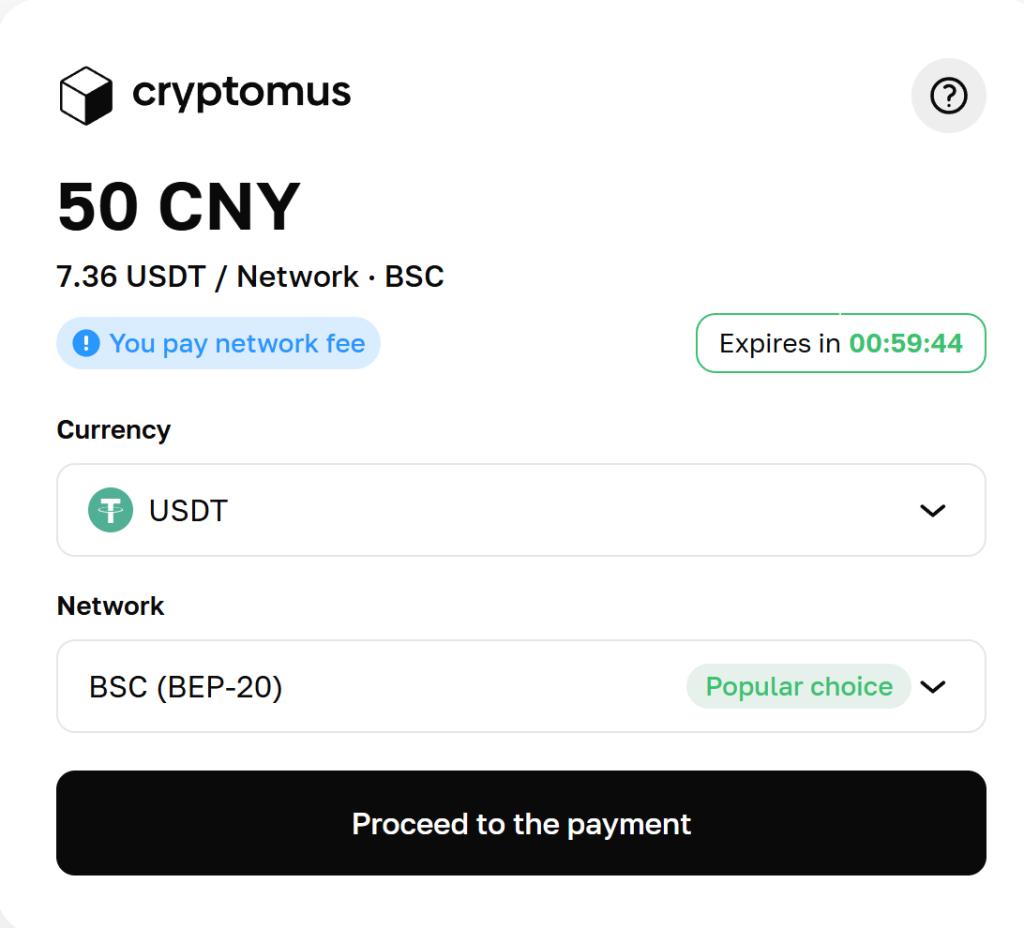The height and width of the screenshot is (928, 1024).
Task: Click the Expires in countdown timer box
Action: pyautogui.click(x=841, y=343)
